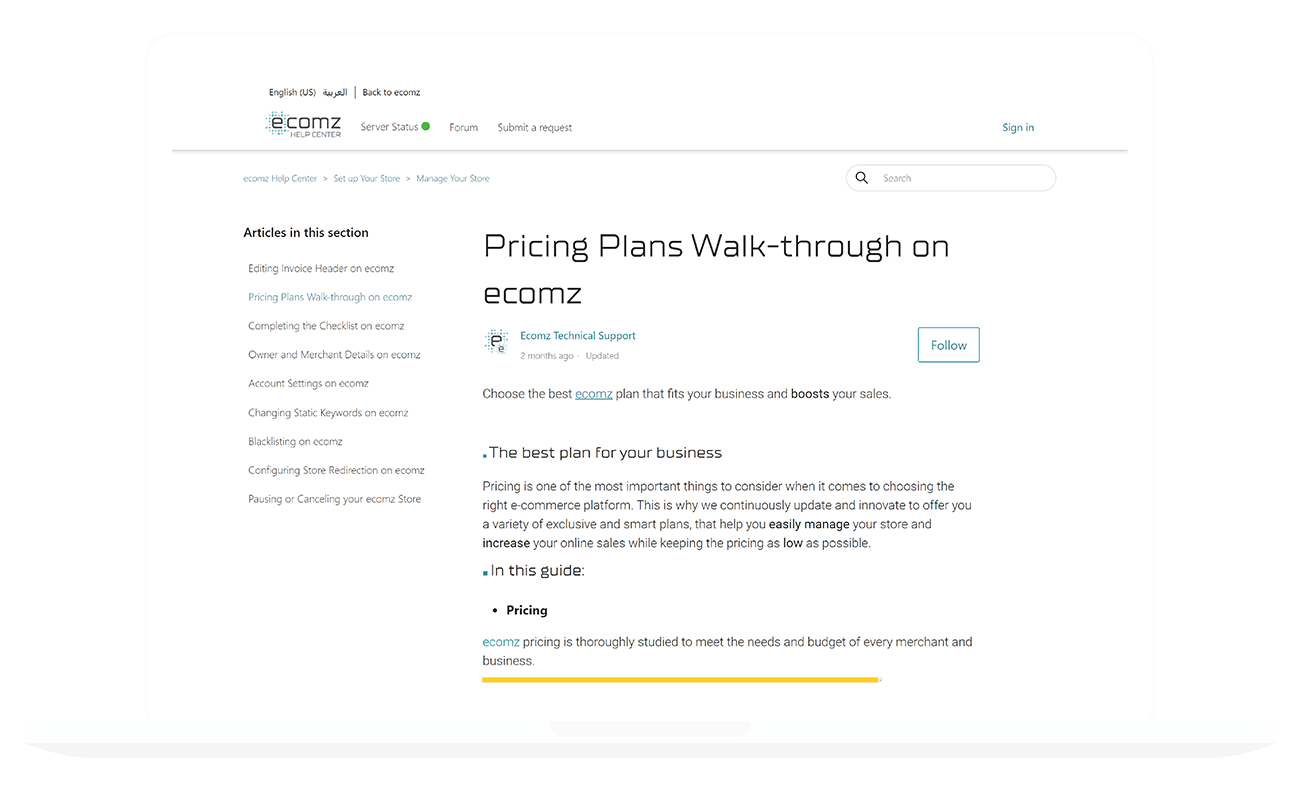Focus the Search input field
The width and height of the screenshot is (1300, 789).
click(950, 178)
